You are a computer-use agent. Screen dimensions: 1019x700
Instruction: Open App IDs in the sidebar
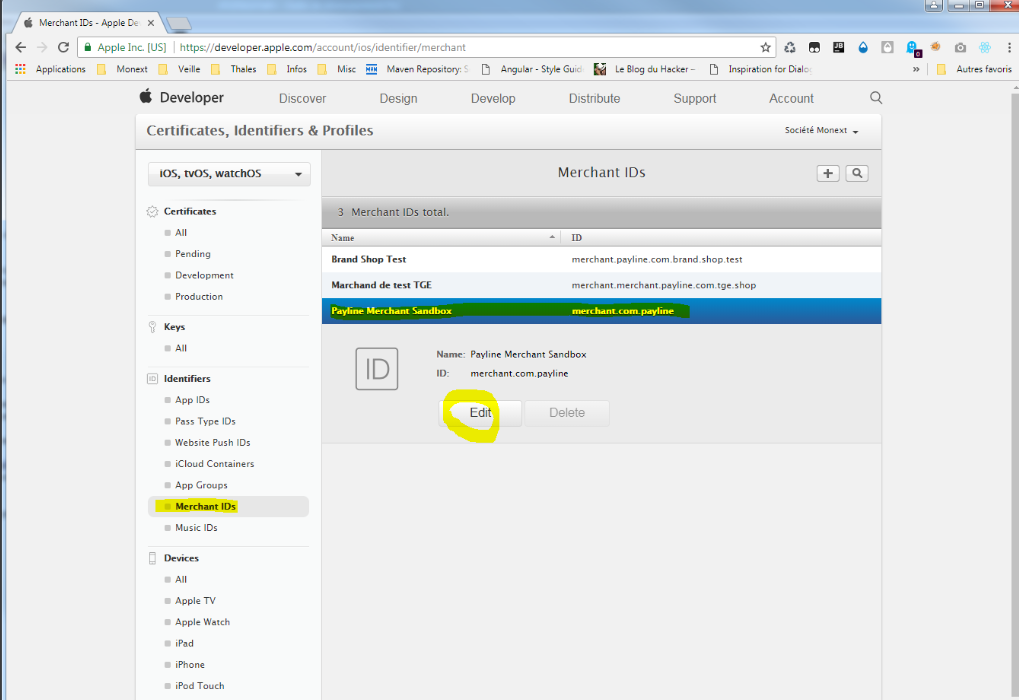pyautogui.click(x=192, y=400)
